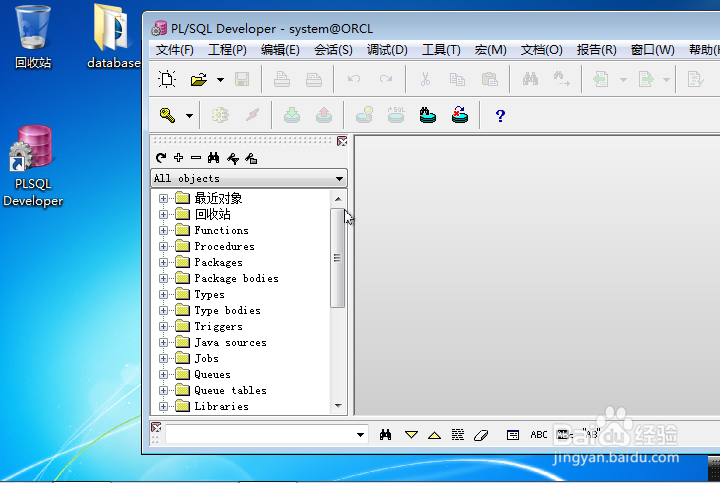Select the Type bodies tree item
This screenshot has width=720, height=483.
click(227, 310)
